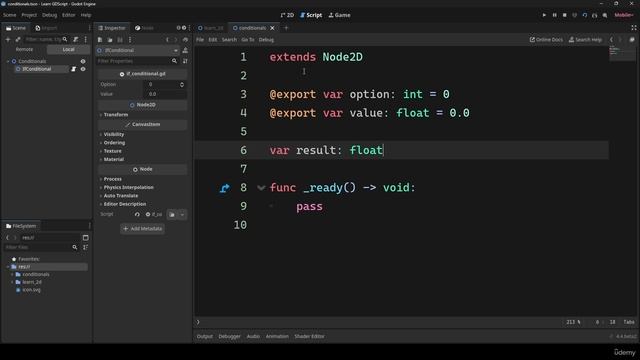
Task: Open Online Docs link
Action: point(546,40)
